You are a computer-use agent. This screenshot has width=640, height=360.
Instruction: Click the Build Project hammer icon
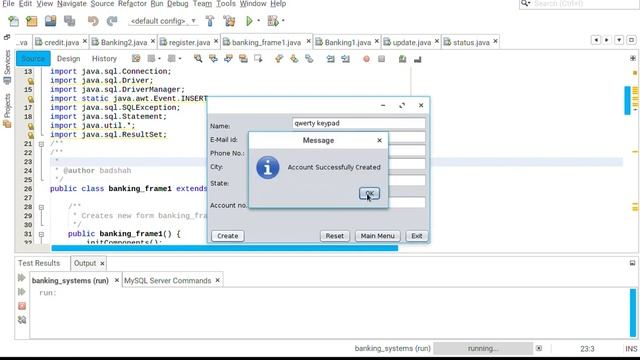click(x=210, y=21)
